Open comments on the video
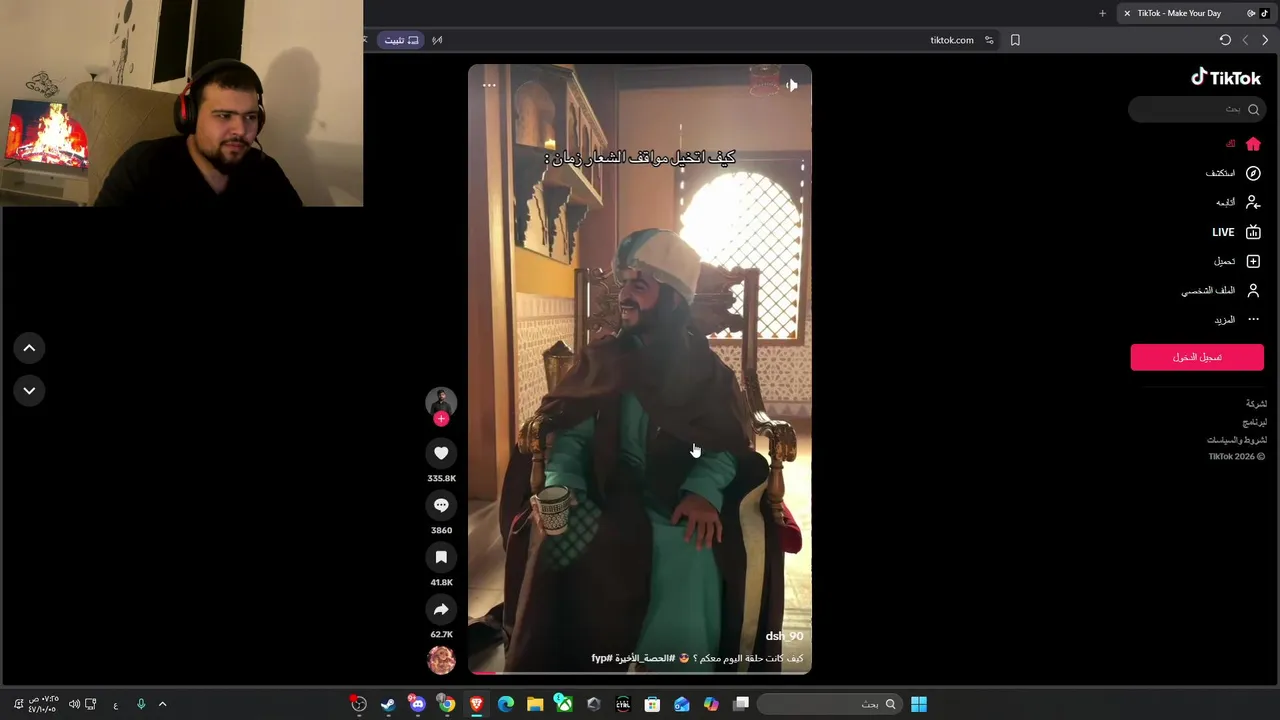1280x720 pixels. click(x=441, y=505)
